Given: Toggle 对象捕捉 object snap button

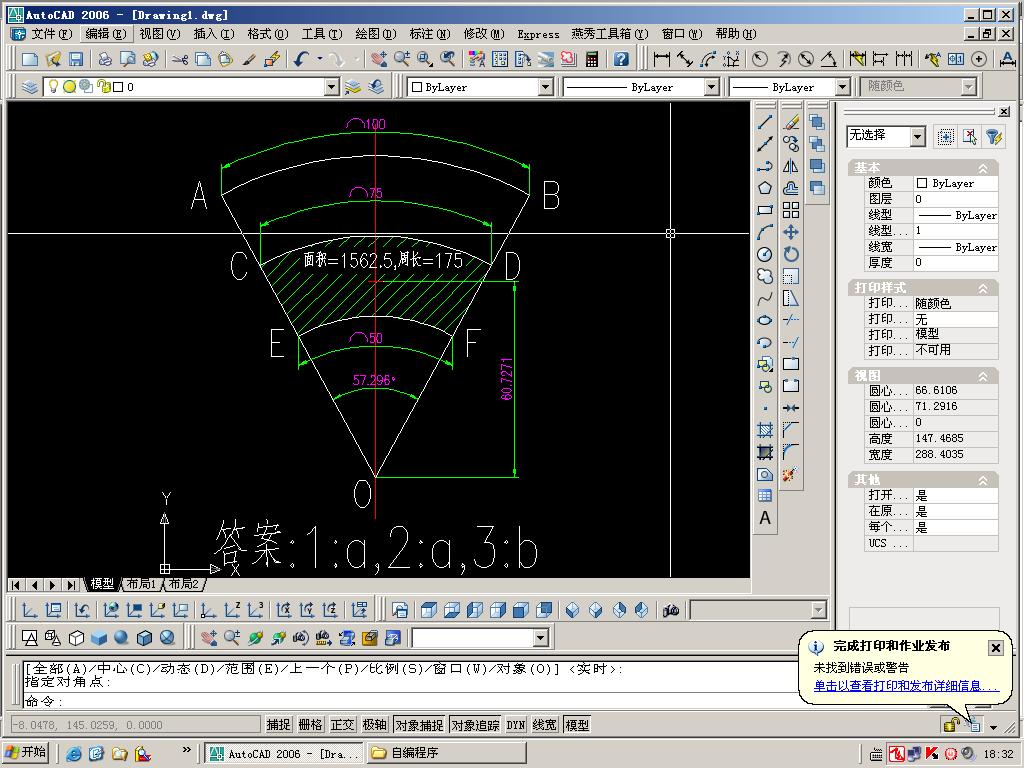Looking at the screenshot, I should pyautogui.click(x=419, y=725).
